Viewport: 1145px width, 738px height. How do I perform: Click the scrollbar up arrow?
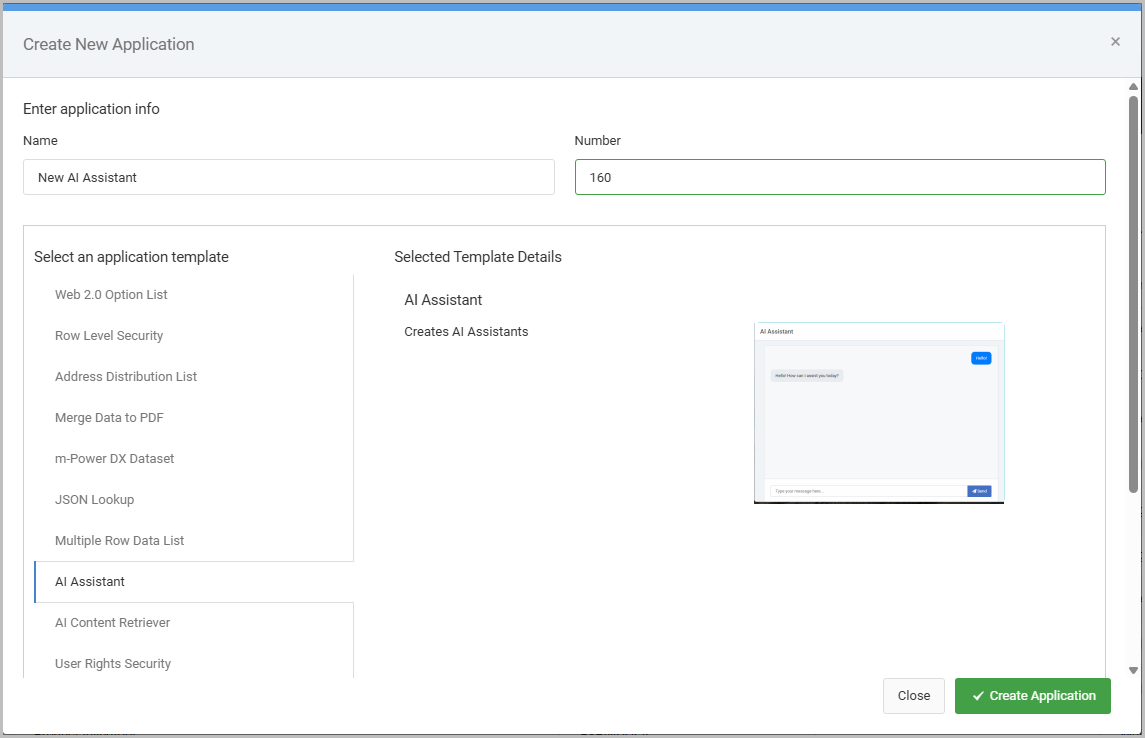click(1133, 87)
